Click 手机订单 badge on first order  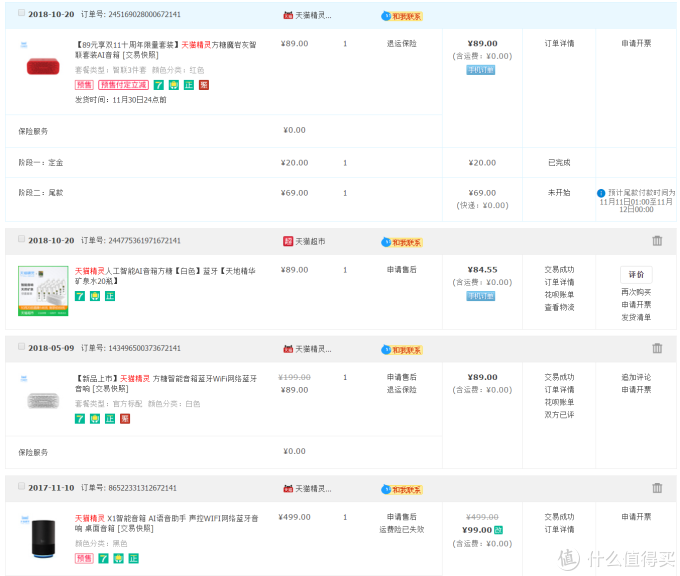click(x=481, y=70)
